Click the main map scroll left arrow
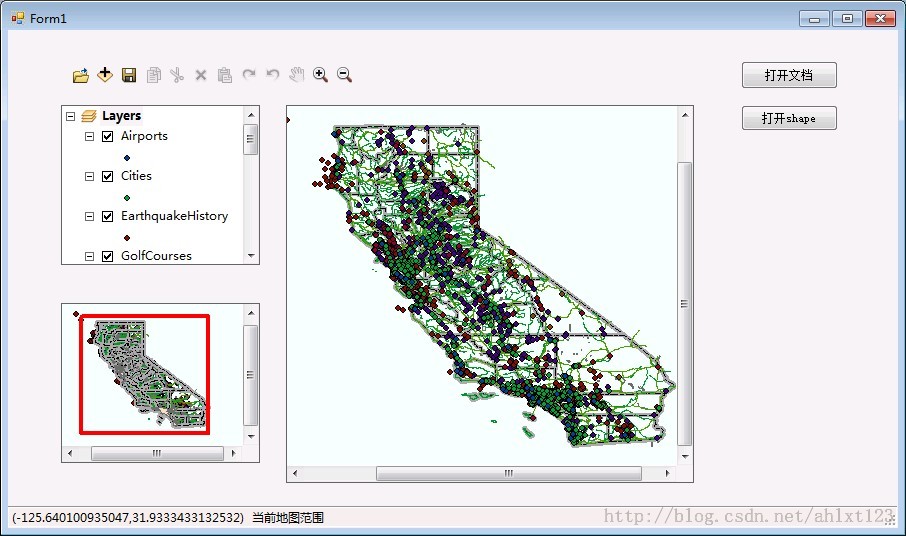906x536 pixels. (295, 474)
